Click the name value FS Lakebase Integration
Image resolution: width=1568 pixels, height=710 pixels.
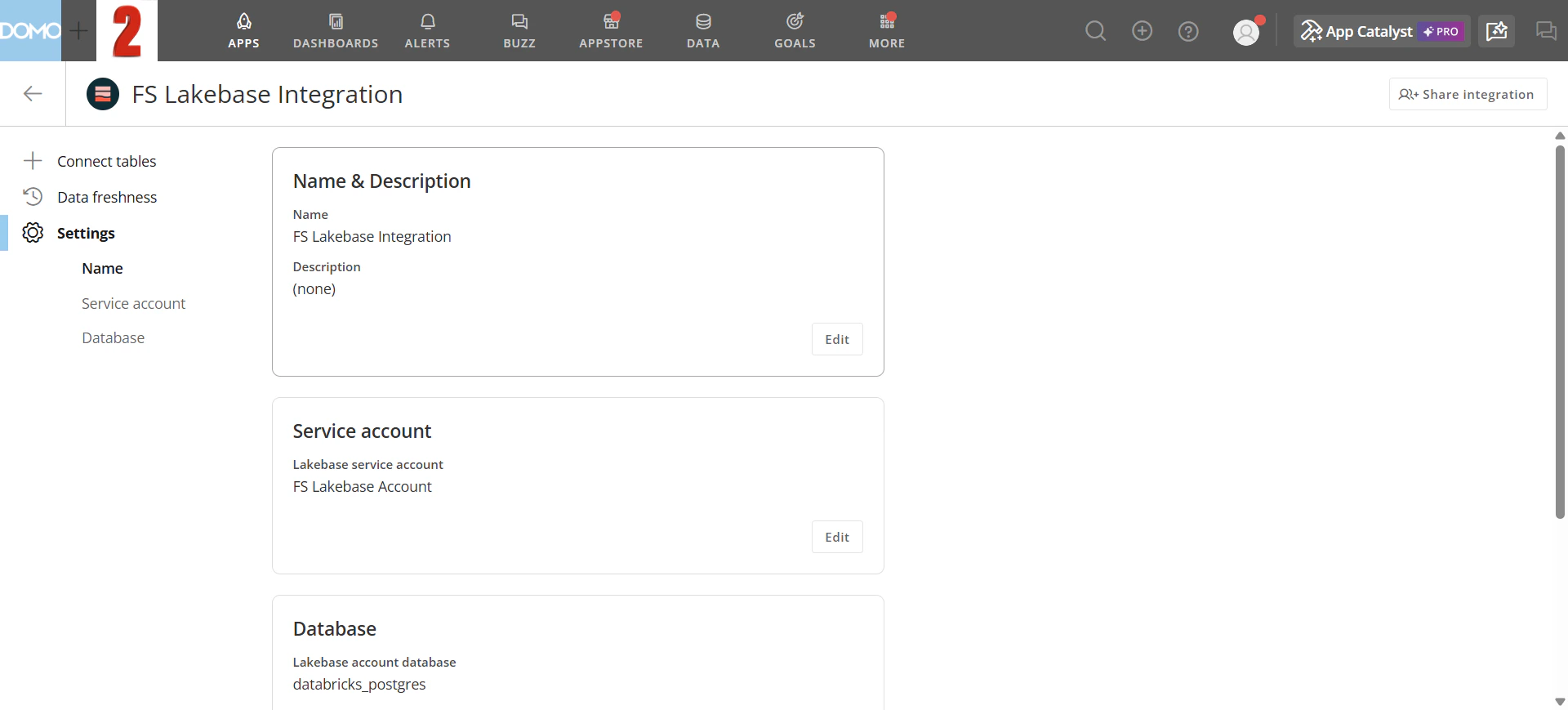372,236
